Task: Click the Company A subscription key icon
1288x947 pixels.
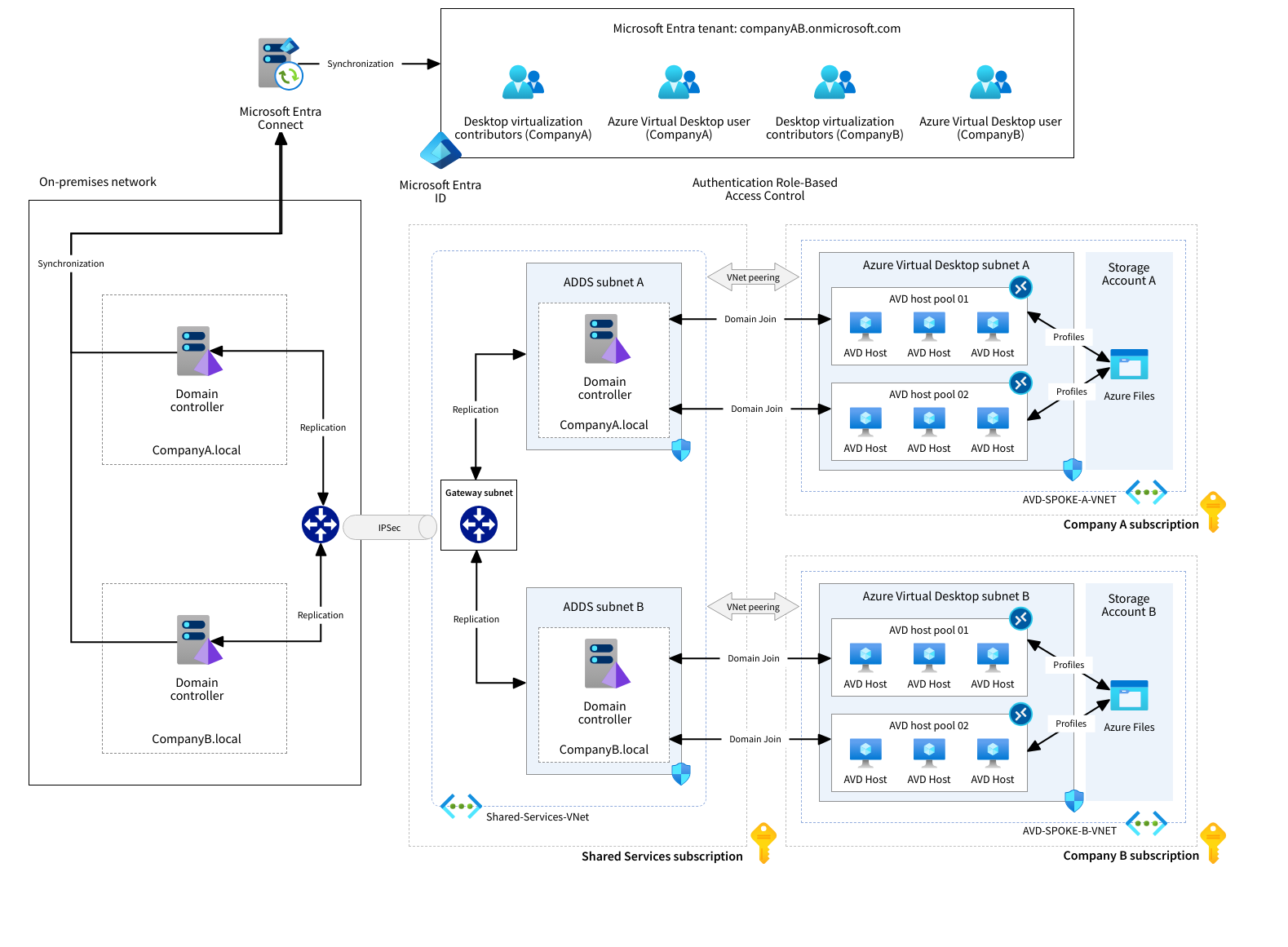Action: click(1213, 511)
